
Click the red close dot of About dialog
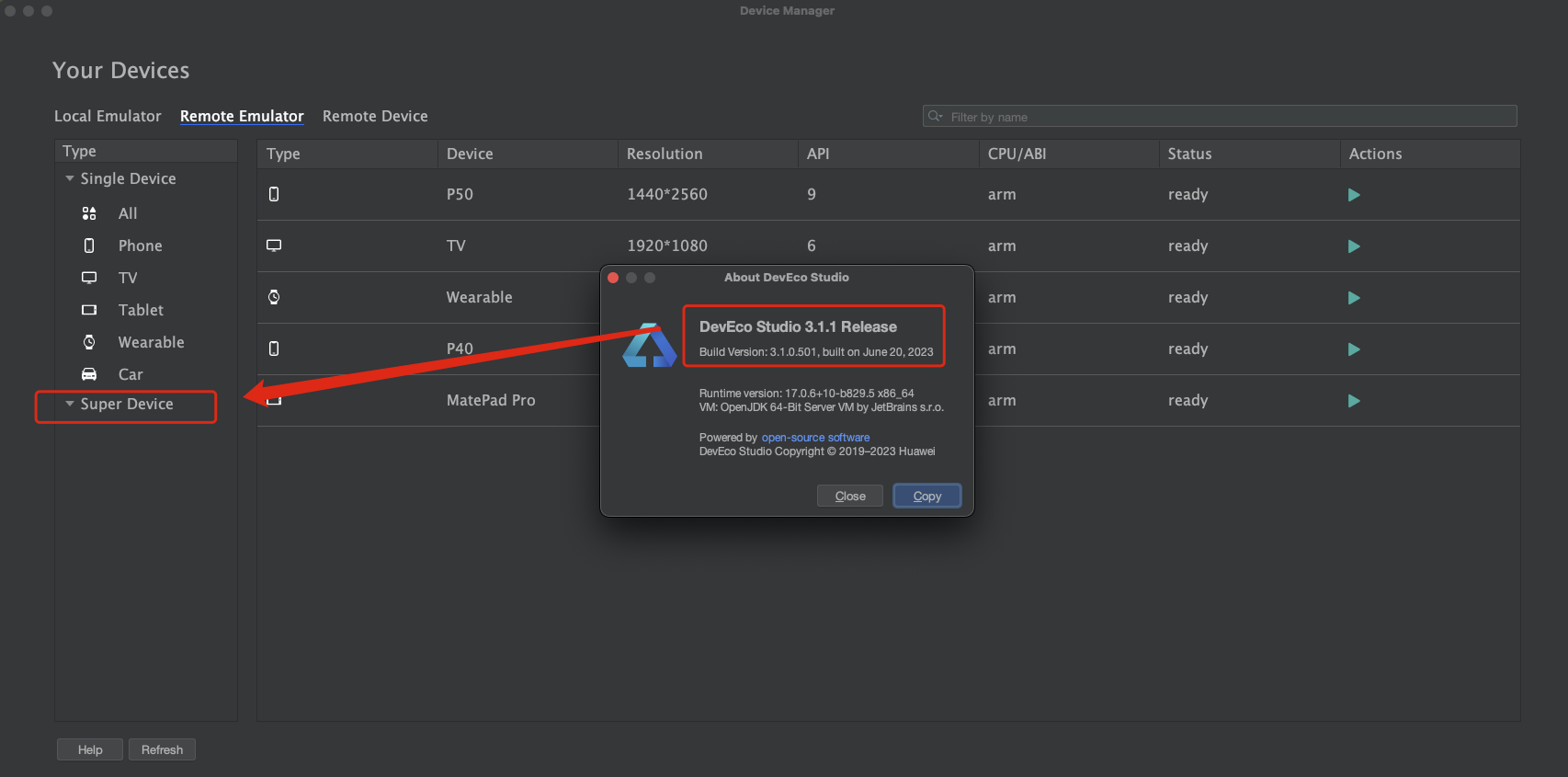(x=613, y=278)
